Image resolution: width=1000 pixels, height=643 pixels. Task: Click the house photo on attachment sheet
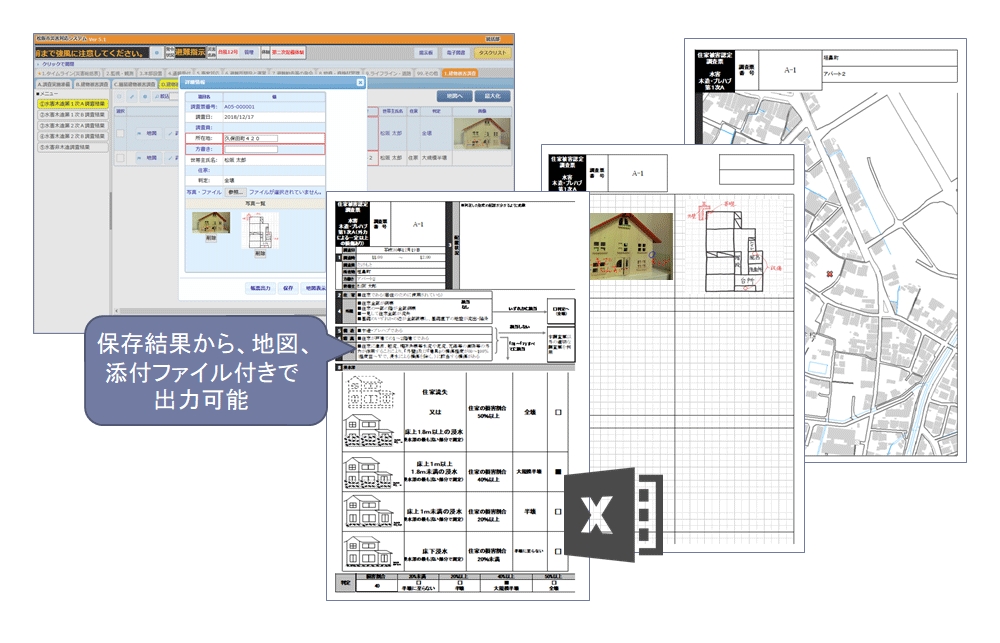(x=631, y=246)
